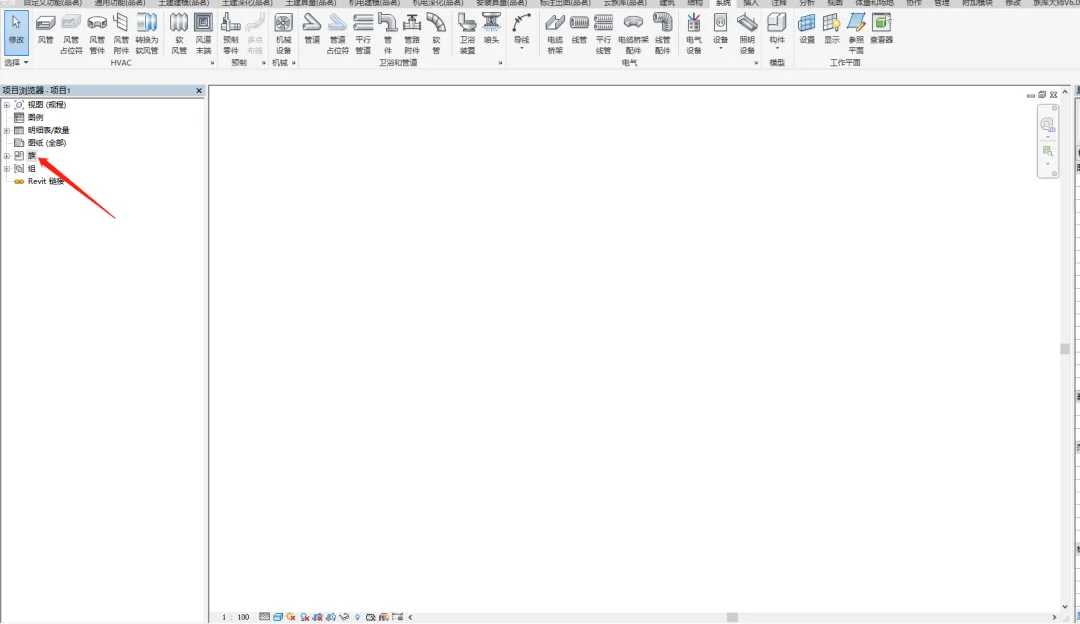1080x624 pixels.
Task: Switch to the 插入 ribbon tab
Action: point(751,3)
